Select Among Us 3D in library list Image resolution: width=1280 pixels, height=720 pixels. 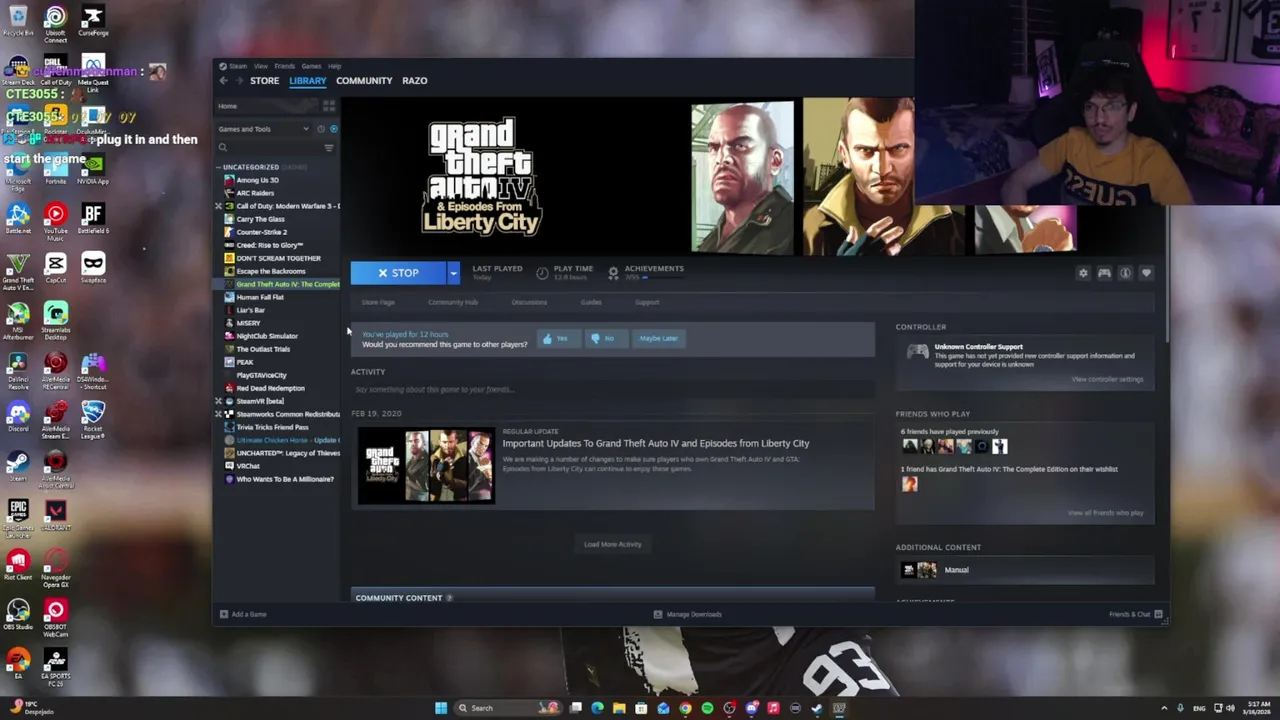pos(257,180)
